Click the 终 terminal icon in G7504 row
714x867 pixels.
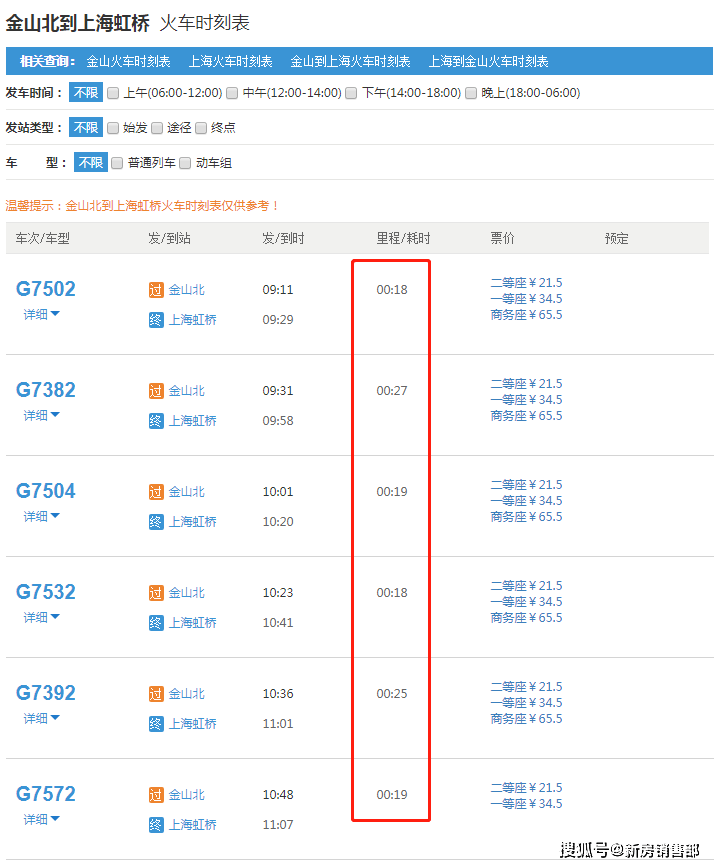156,522
